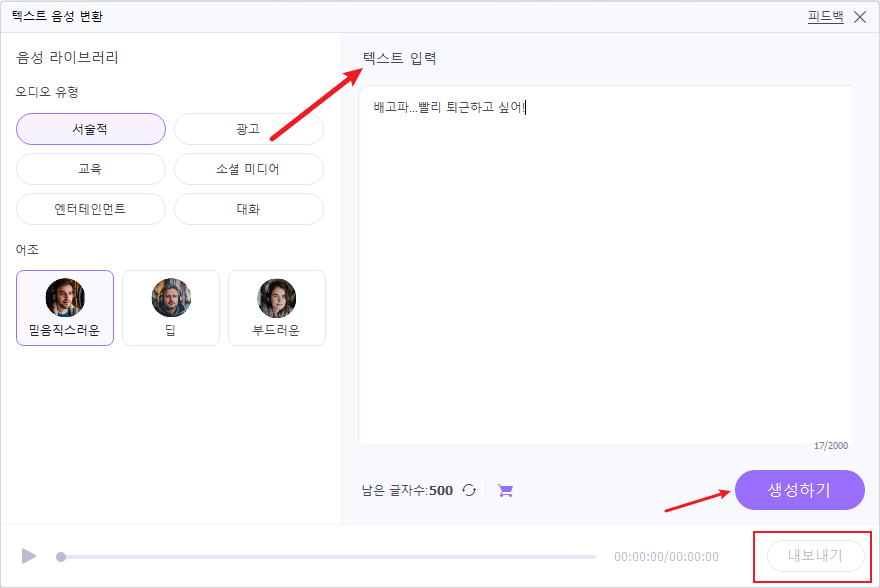Select the 서술적 audio type
Viewport: 880px width, 588px height.
(x=91, y=129)
